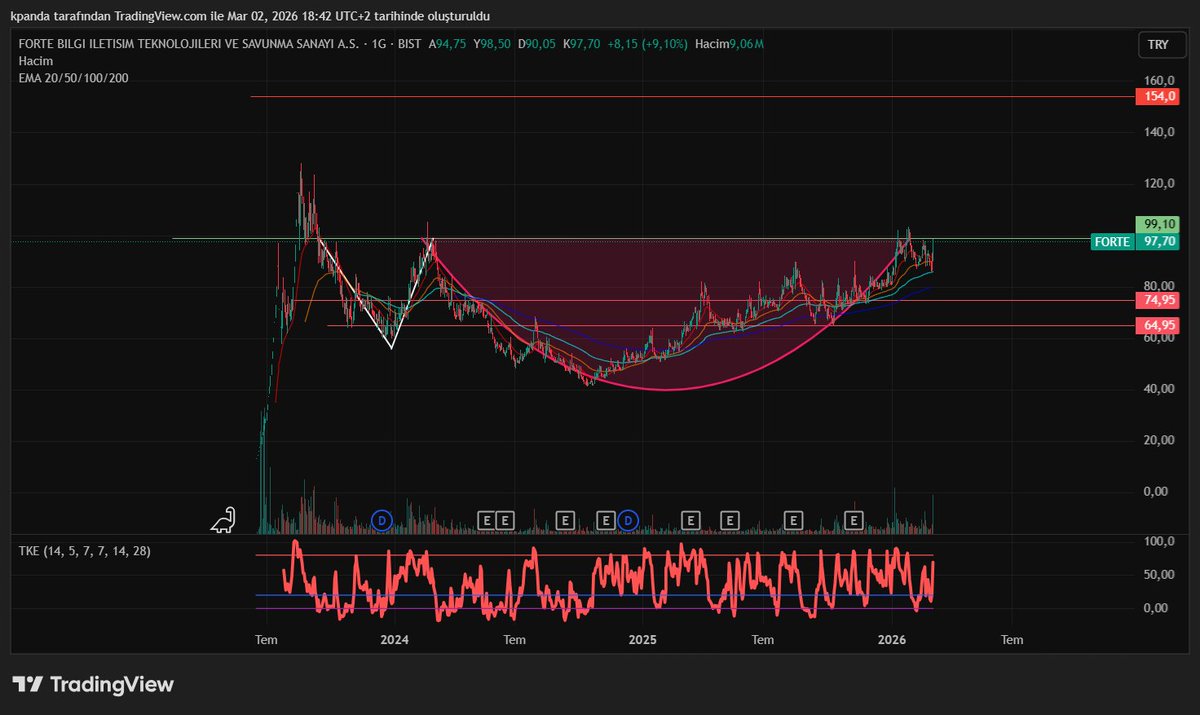Click the dinosaur icon on the chart
The width and height of the screenshot is (1200, 715).
pos(223,520)
